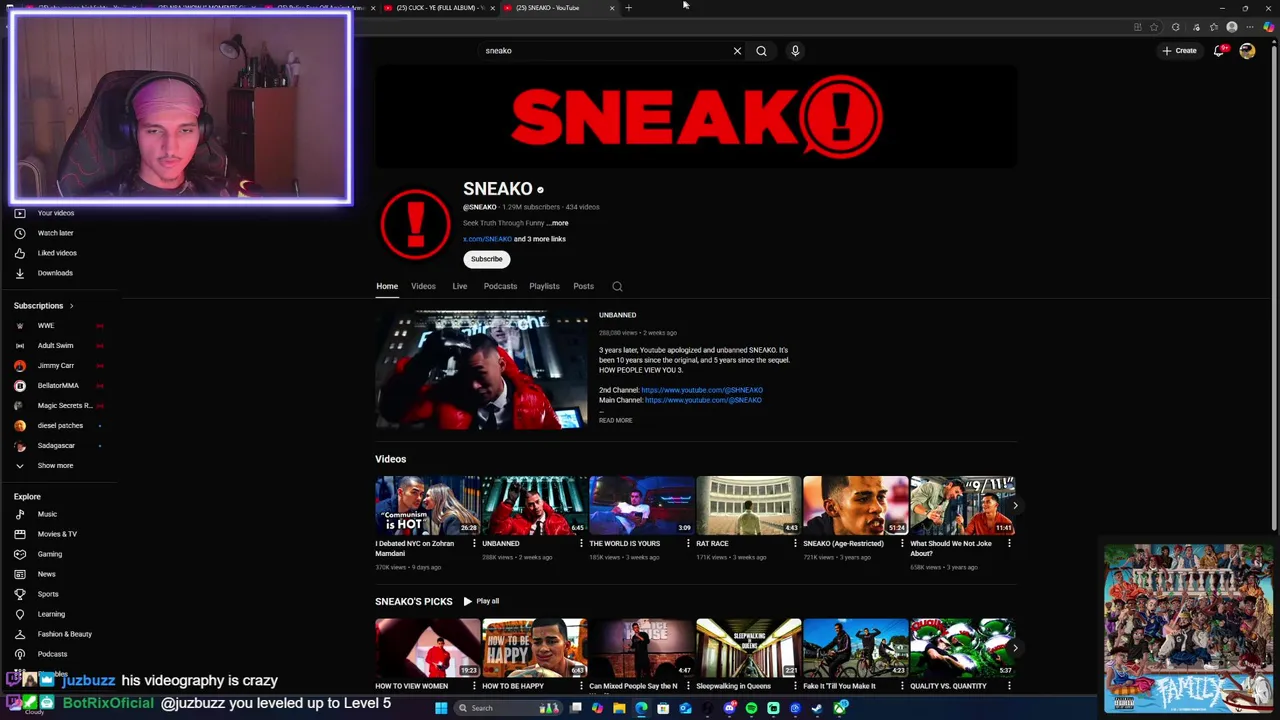
Task: Open options menu for 'I Debated NYC' video
Action: coord(473,543)
